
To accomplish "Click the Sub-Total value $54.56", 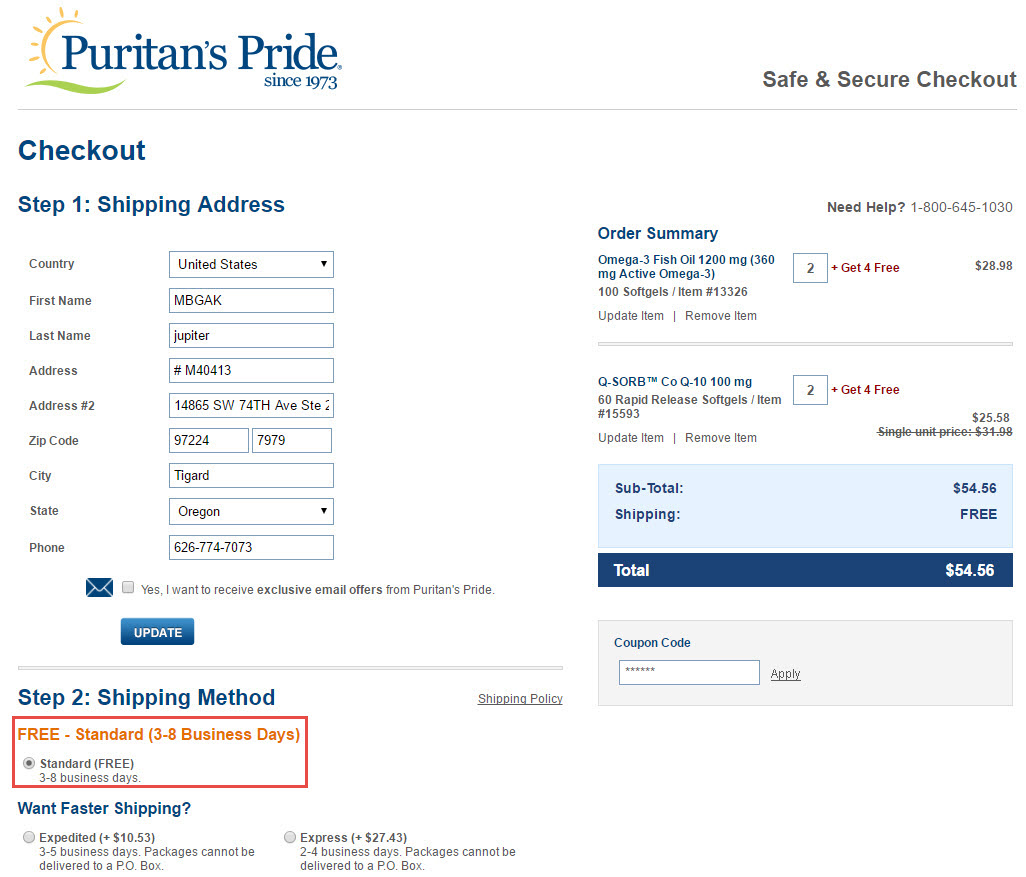I will click(974, 488).
